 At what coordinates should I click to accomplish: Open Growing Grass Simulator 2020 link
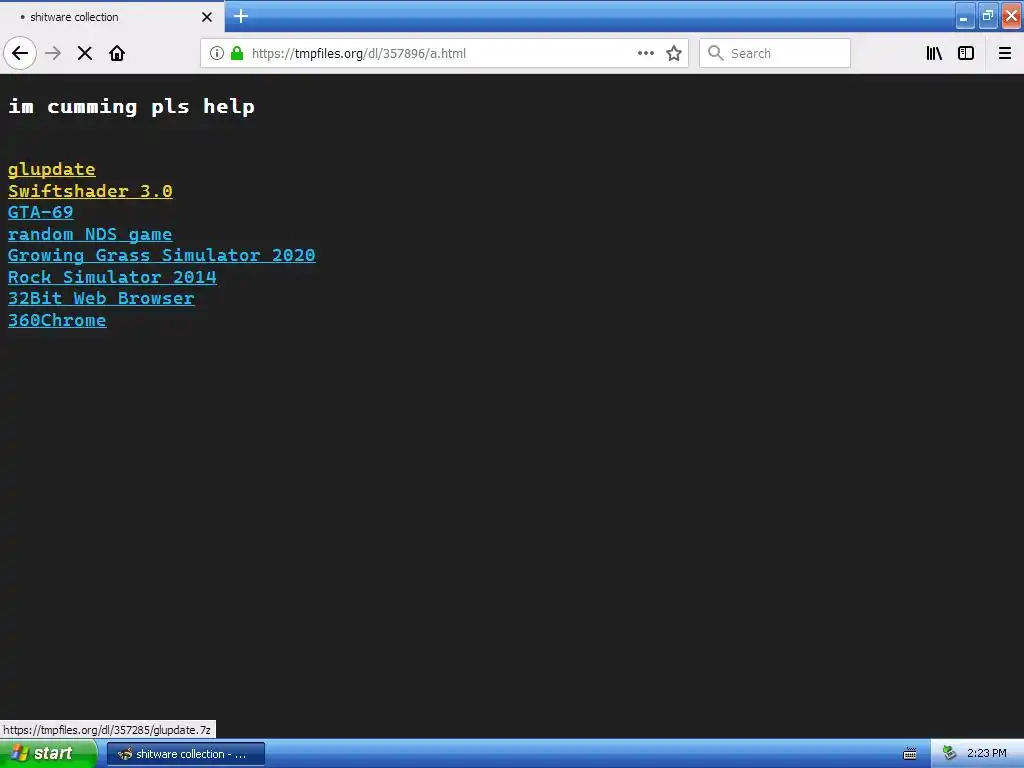pos(161,255)
